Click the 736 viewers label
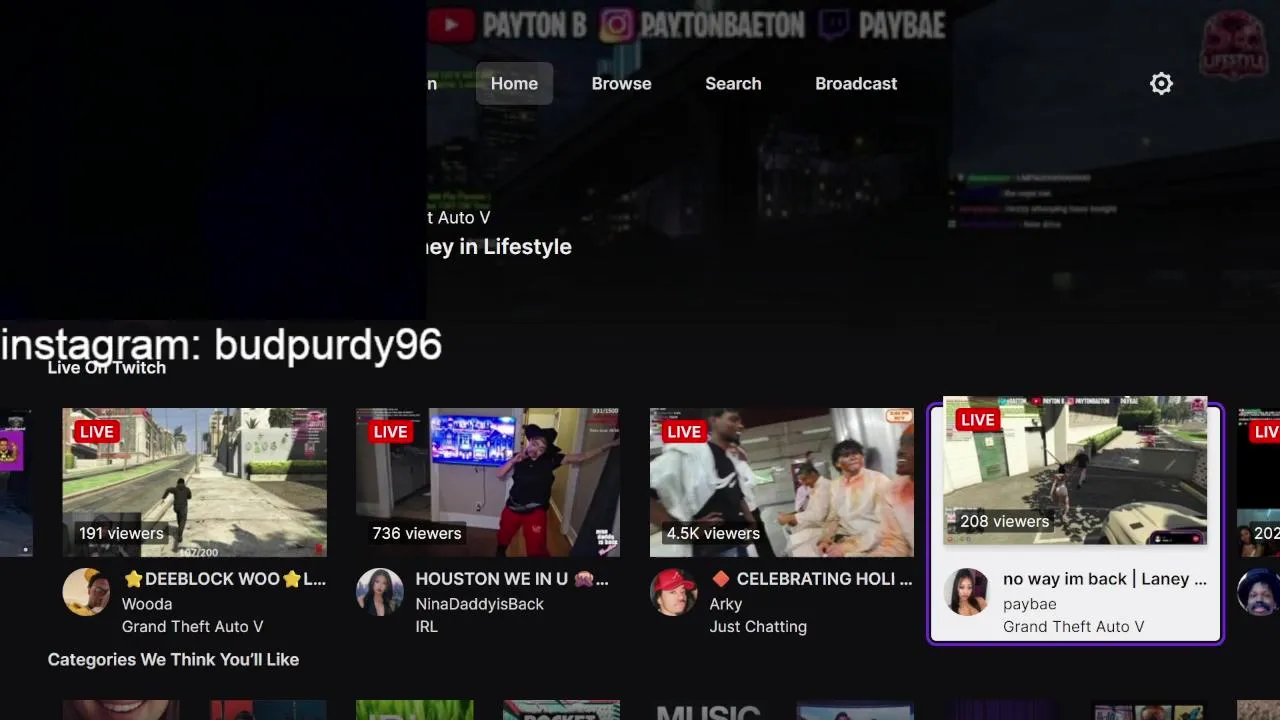Viewport: 1280px width, 720px height. (x=417, y=533)
